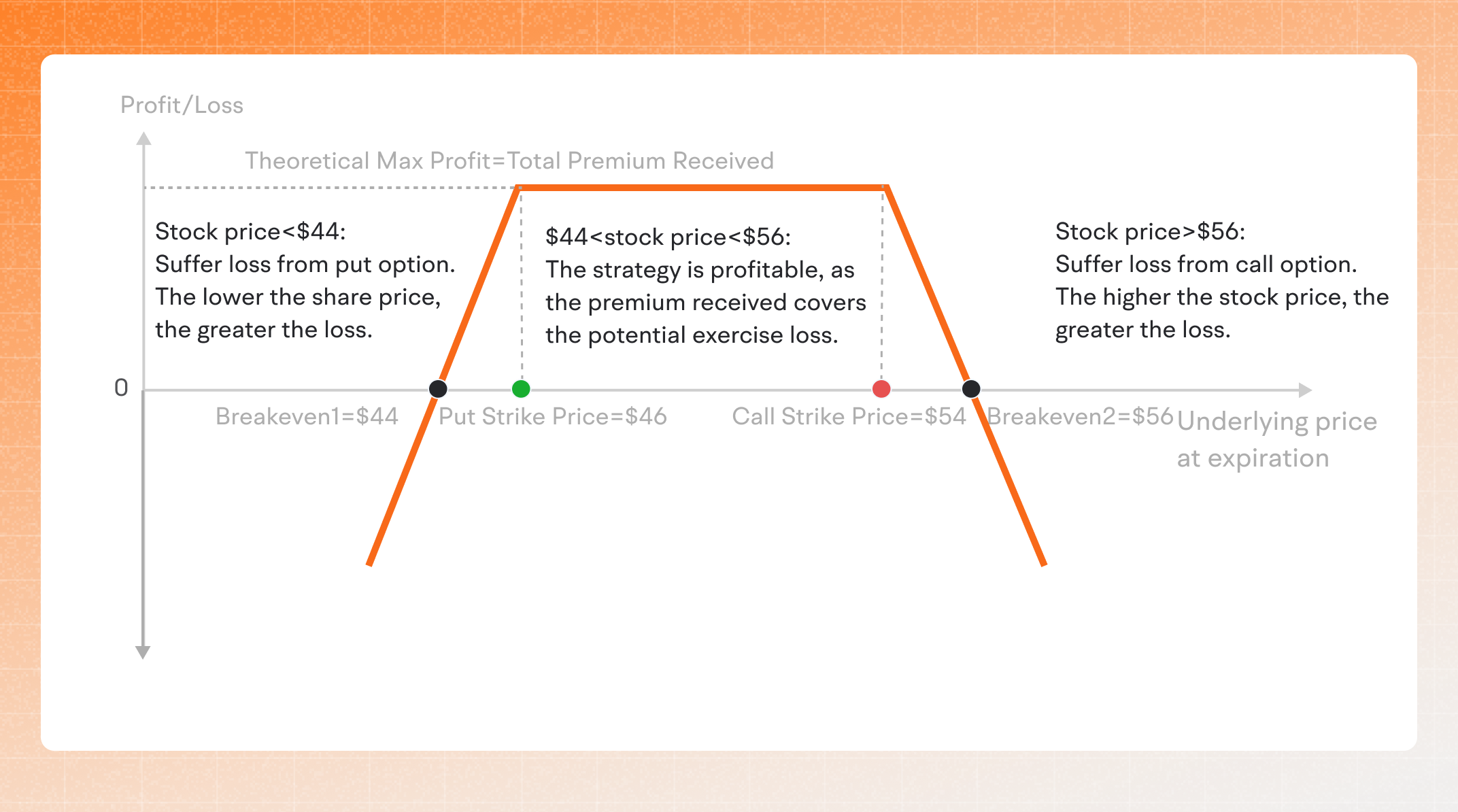Click the "Breakeven1=$44" label
The image size is (1458, 812).
pos(307,416)
